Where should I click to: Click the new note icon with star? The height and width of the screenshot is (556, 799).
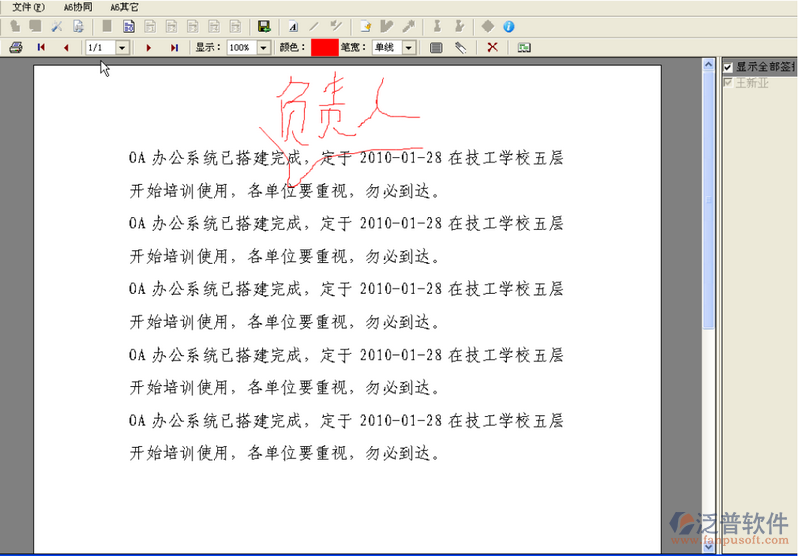pyautogui.click(x=365, y=26)
